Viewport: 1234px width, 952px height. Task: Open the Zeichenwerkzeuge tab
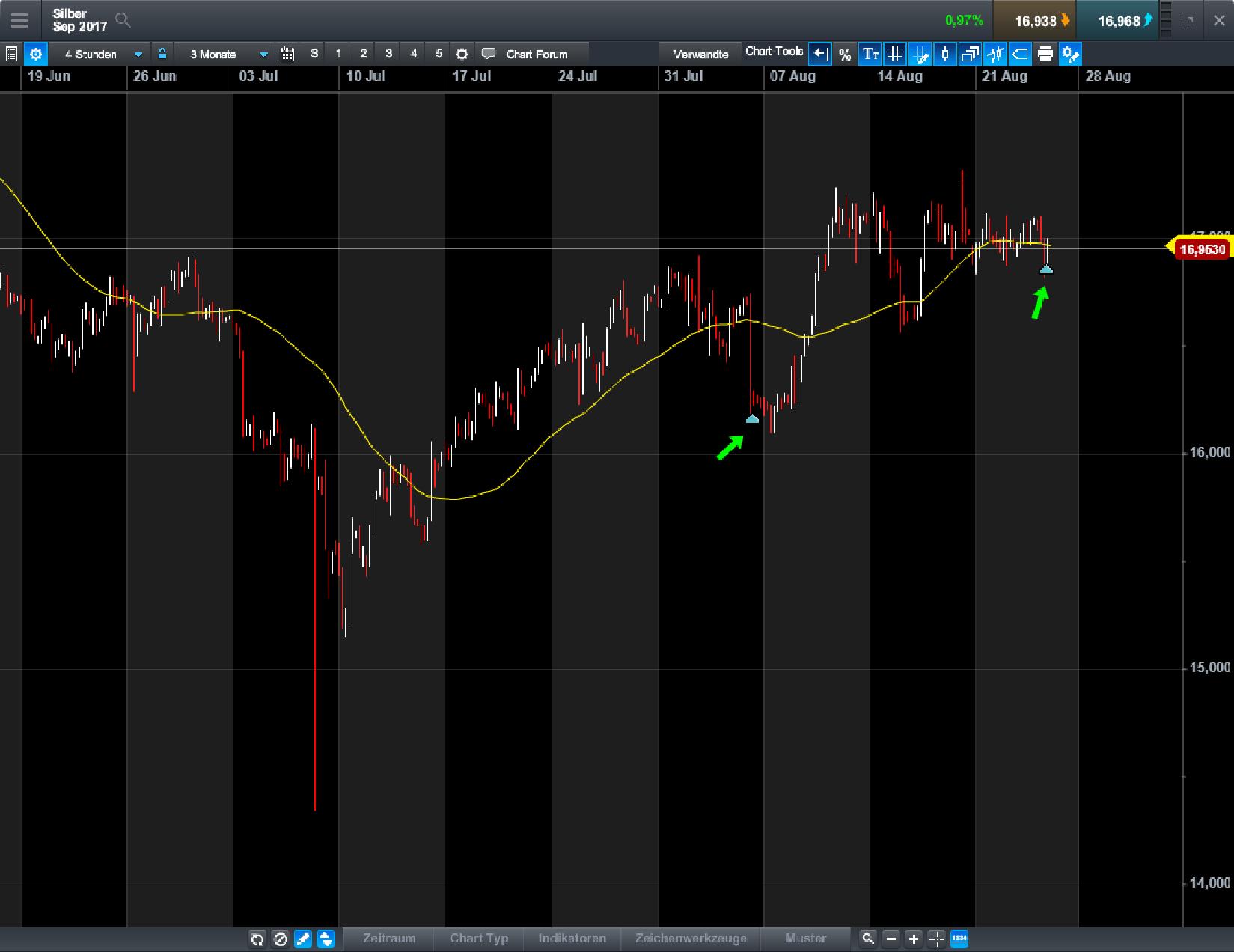pyautogui.click(x=691, y=939)
